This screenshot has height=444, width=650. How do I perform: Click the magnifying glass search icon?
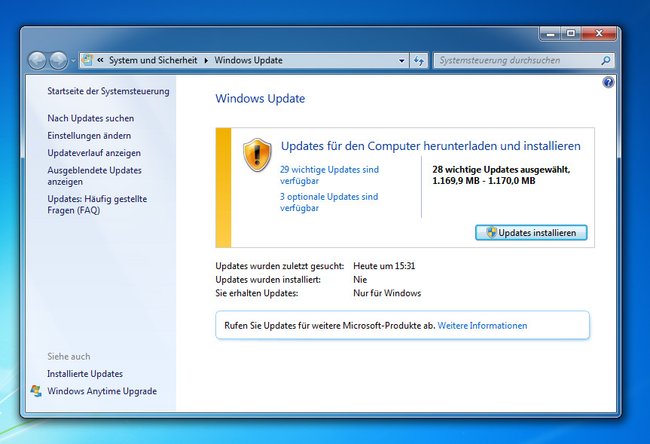[606, 61]
